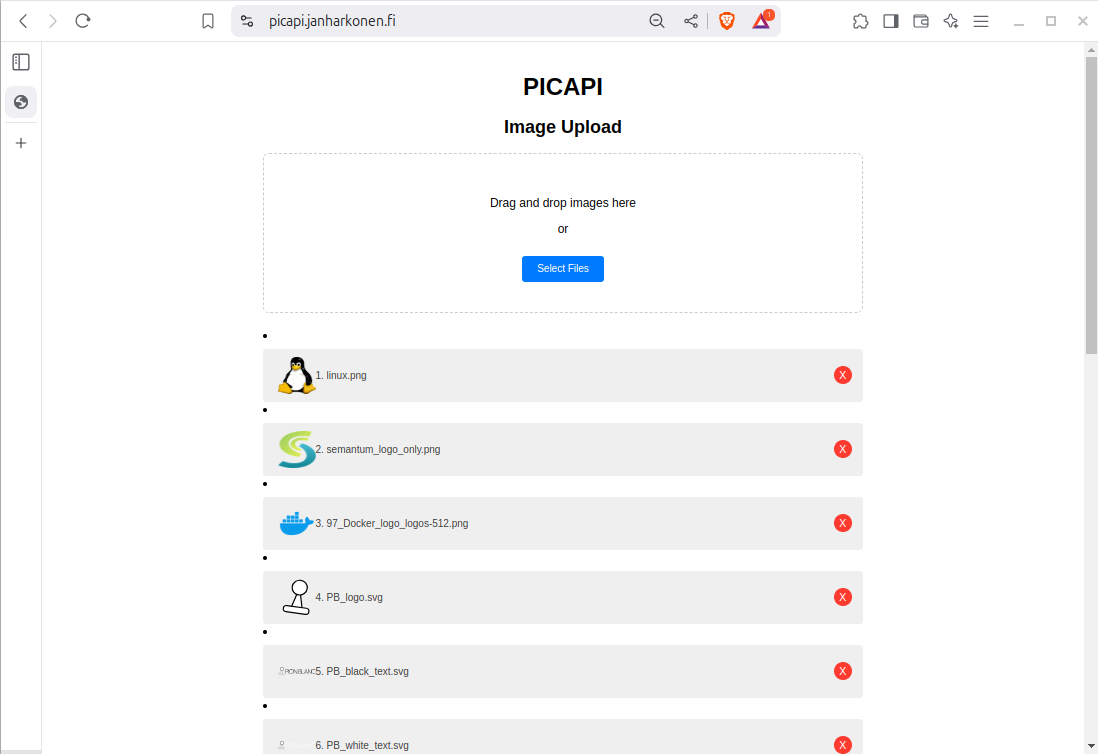
Task: Click the Linux penguin thumbnail
Action: pyautogui.click(x=296, y=375)
